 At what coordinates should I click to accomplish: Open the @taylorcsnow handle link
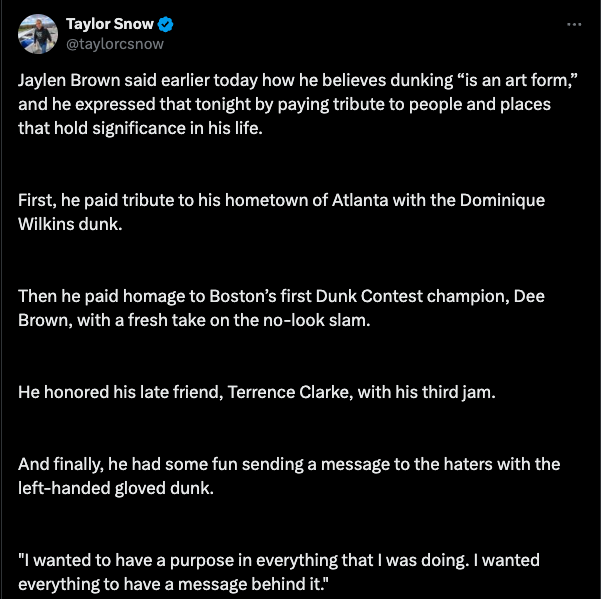[115, 43]
